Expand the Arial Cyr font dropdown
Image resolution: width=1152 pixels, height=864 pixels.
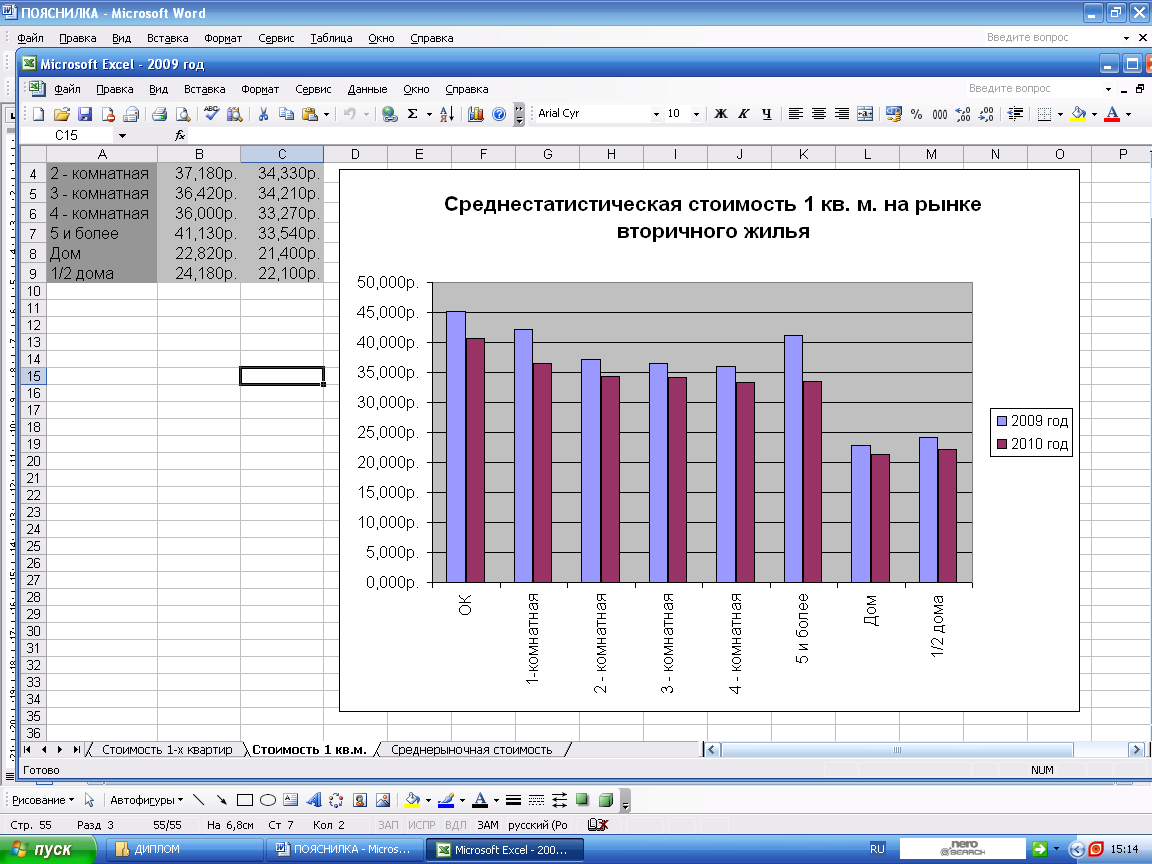[656, 114]
